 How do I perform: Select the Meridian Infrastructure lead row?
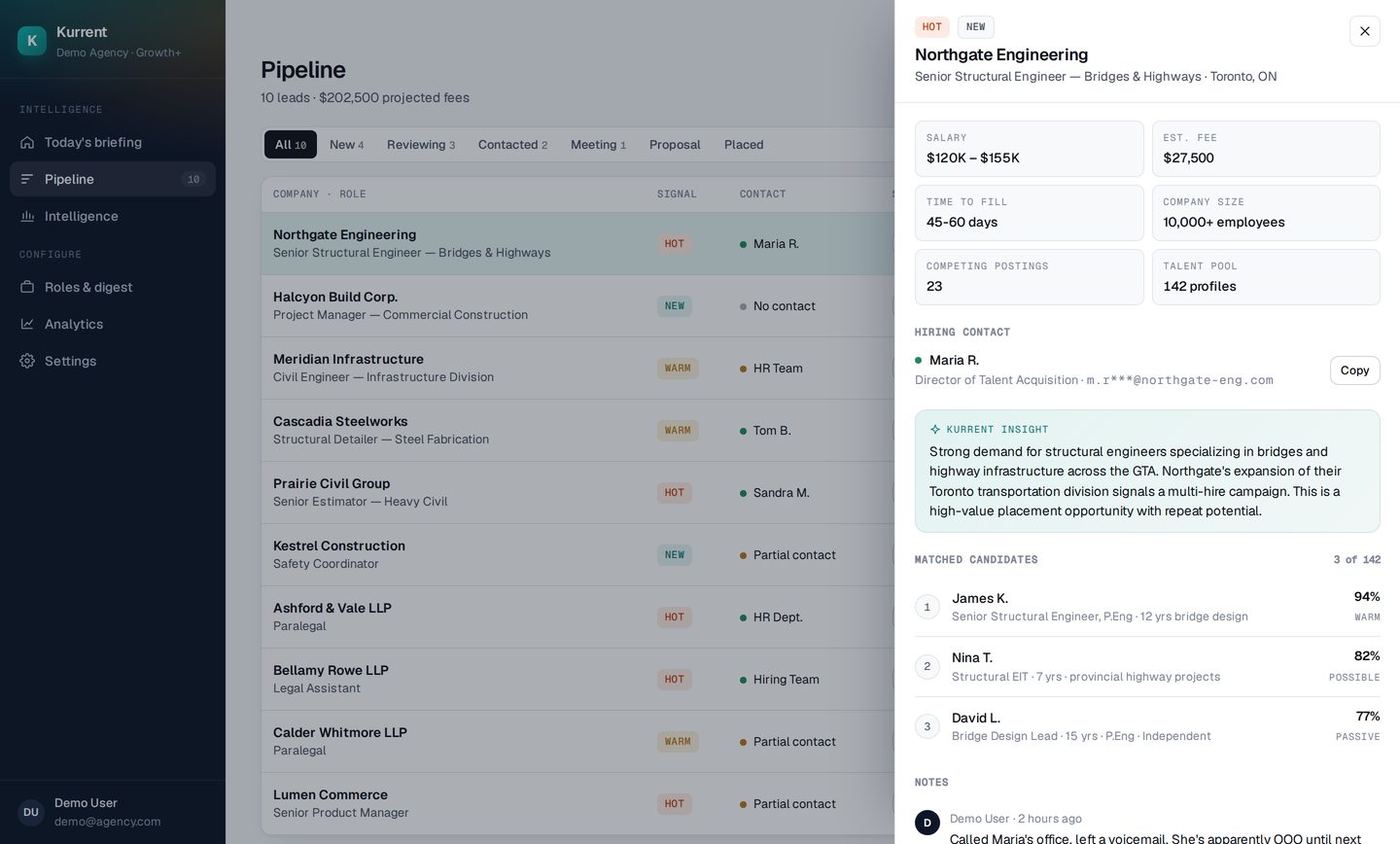point(577,369)
